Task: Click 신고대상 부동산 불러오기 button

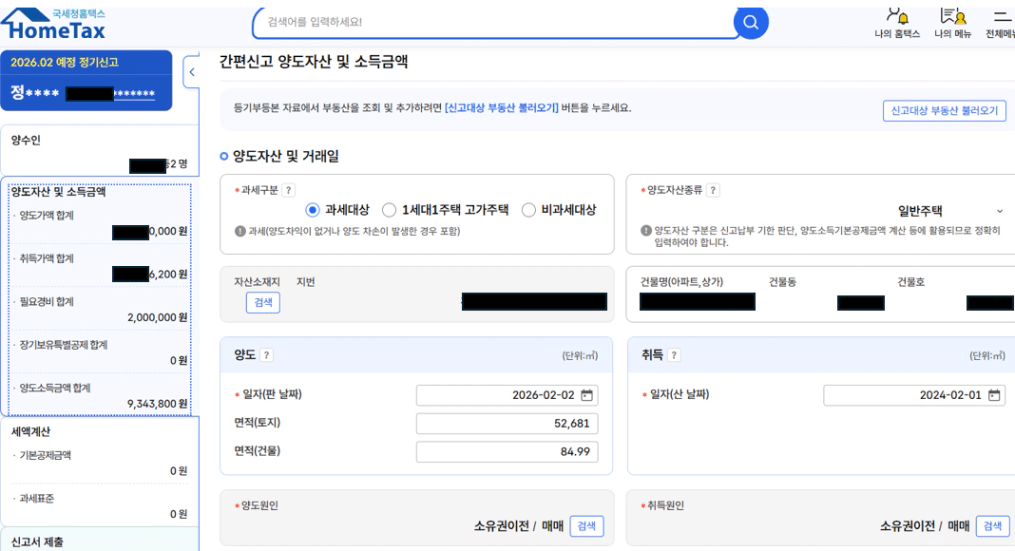Action: (944, 111)
